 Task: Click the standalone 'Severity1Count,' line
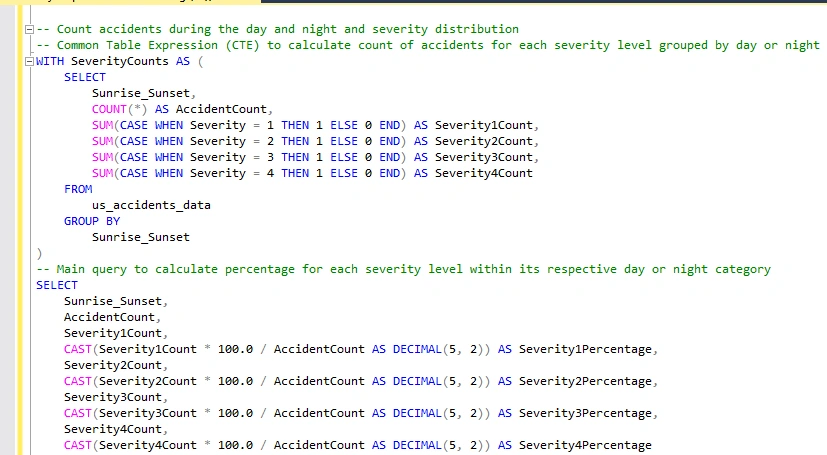(x=116, y=333)
